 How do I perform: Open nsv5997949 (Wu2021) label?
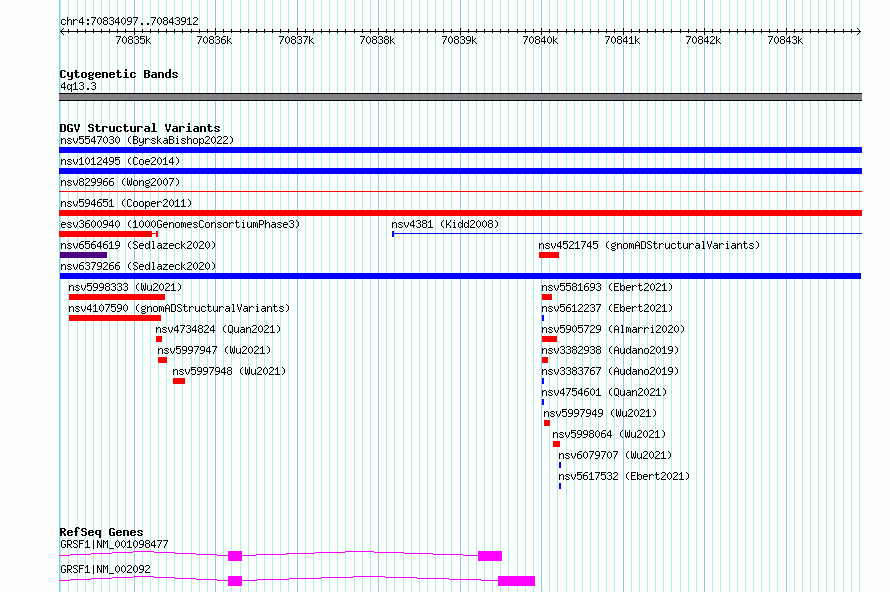[600, 413]
